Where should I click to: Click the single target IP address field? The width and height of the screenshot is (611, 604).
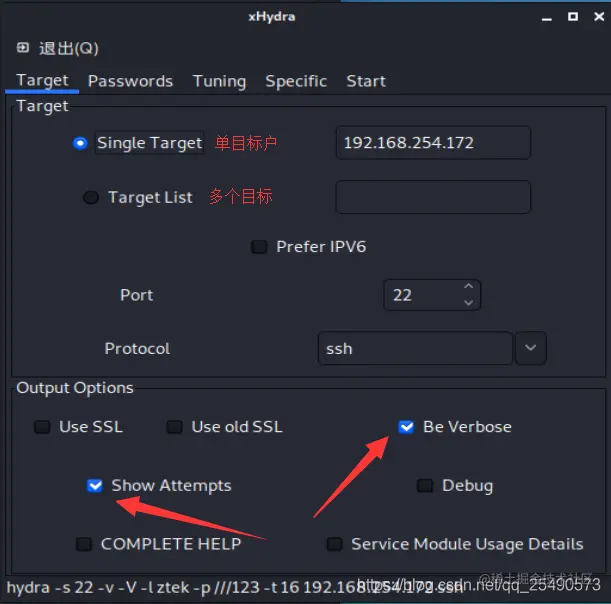(x=433, y=143)
